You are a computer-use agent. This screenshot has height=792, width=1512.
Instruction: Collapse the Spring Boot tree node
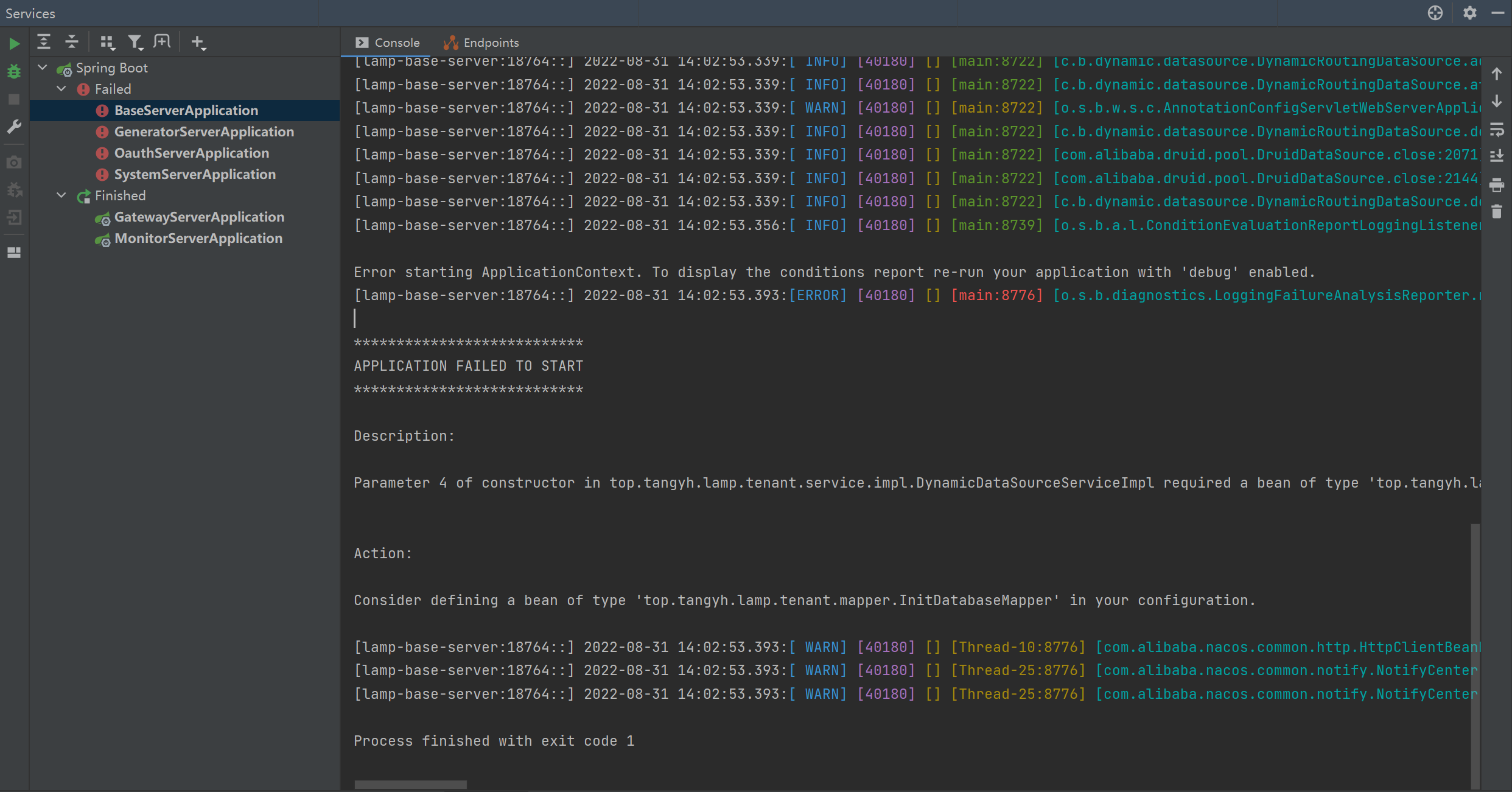[43, 68]
